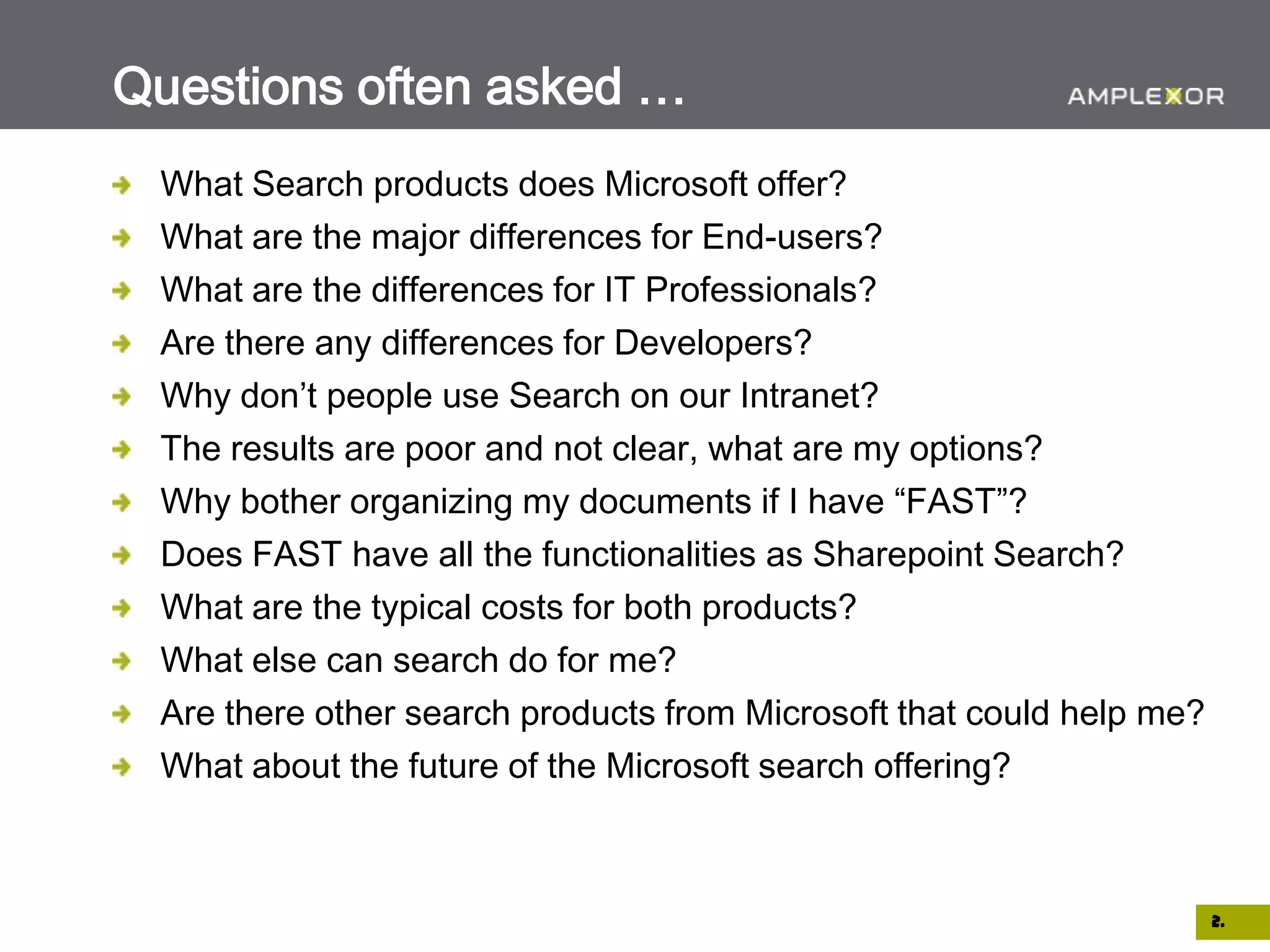Click arrow bullet beside 'future of the Microsoft' line

click(122, 767)
